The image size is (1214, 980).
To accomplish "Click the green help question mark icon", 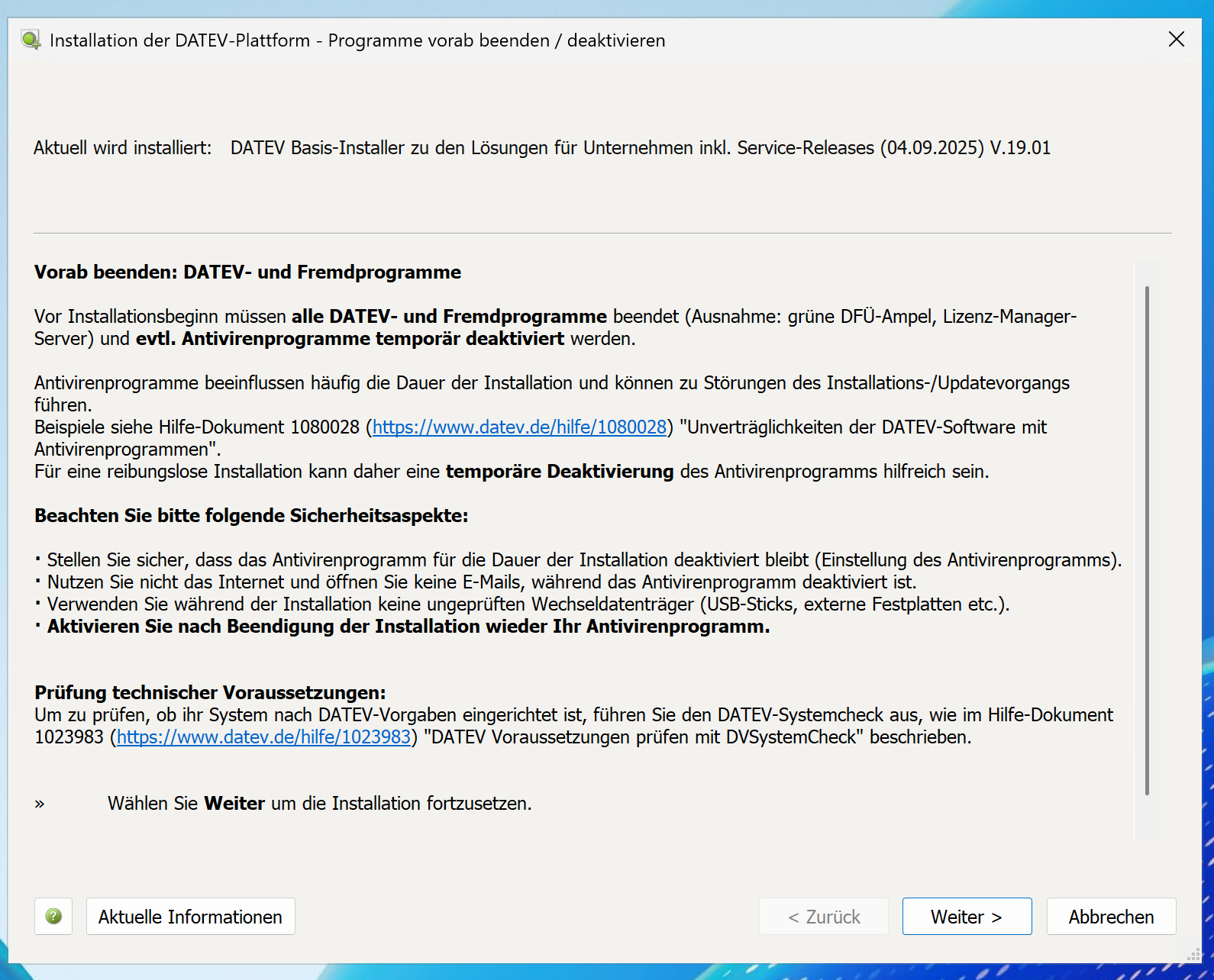I will pyautogui.click(x=53, y=916).
